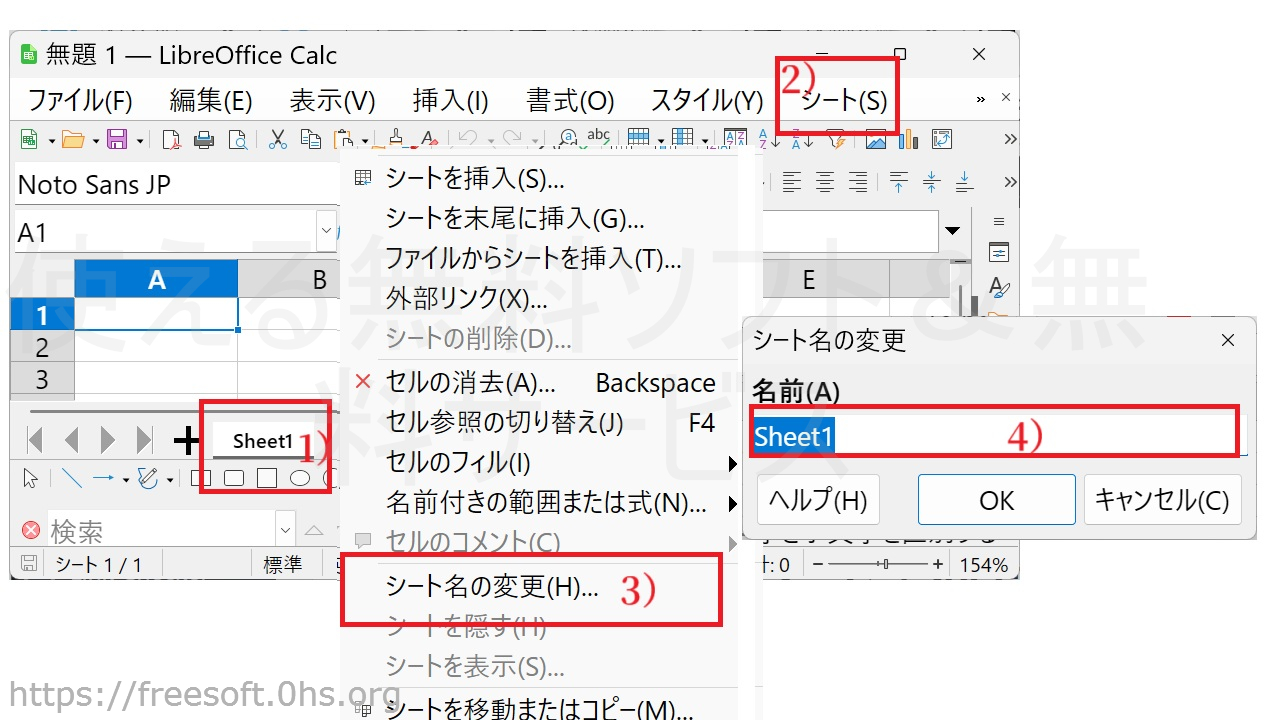
Task: Confirm rename with OK button
Action: (996, 500)
